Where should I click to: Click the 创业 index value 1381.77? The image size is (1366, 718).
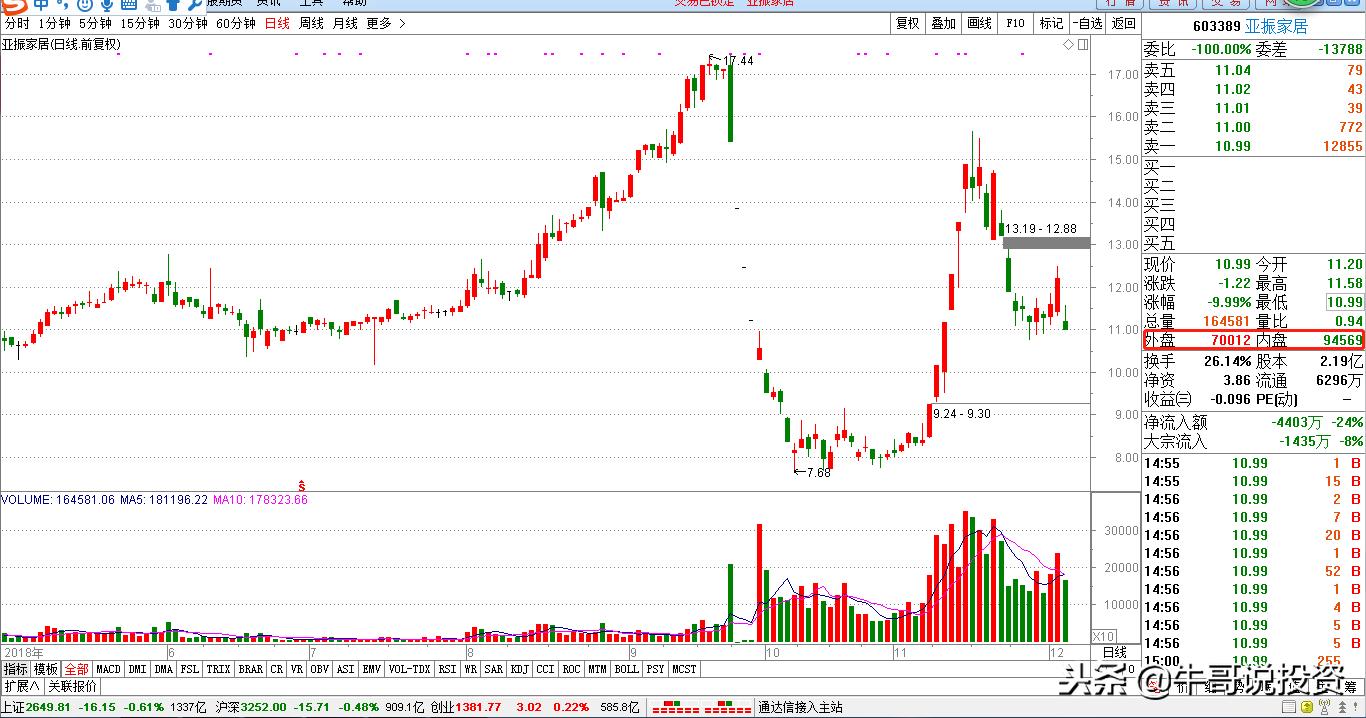(479, 707)
